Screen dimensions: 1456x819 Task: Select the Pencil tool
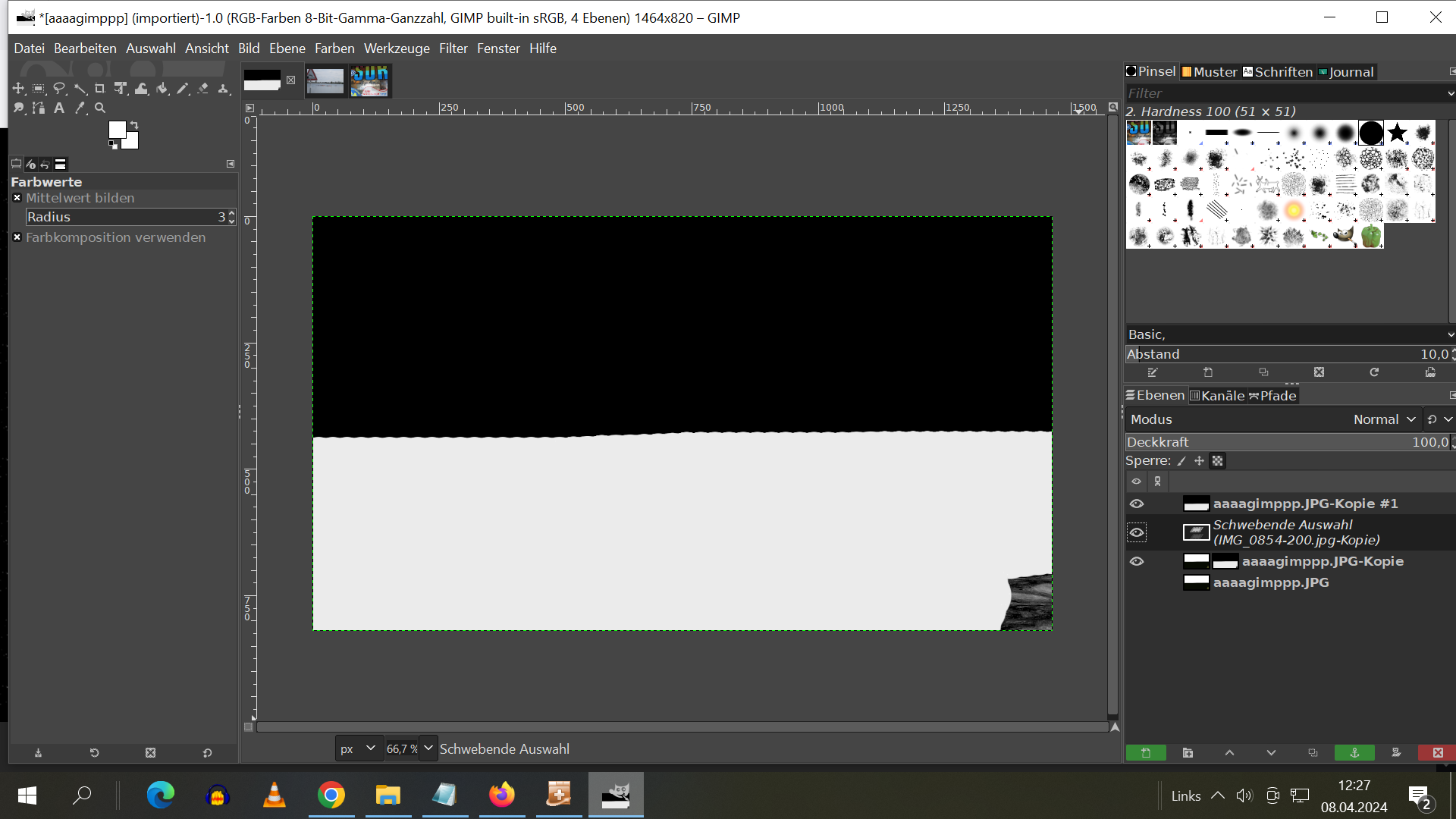point(182,89)
